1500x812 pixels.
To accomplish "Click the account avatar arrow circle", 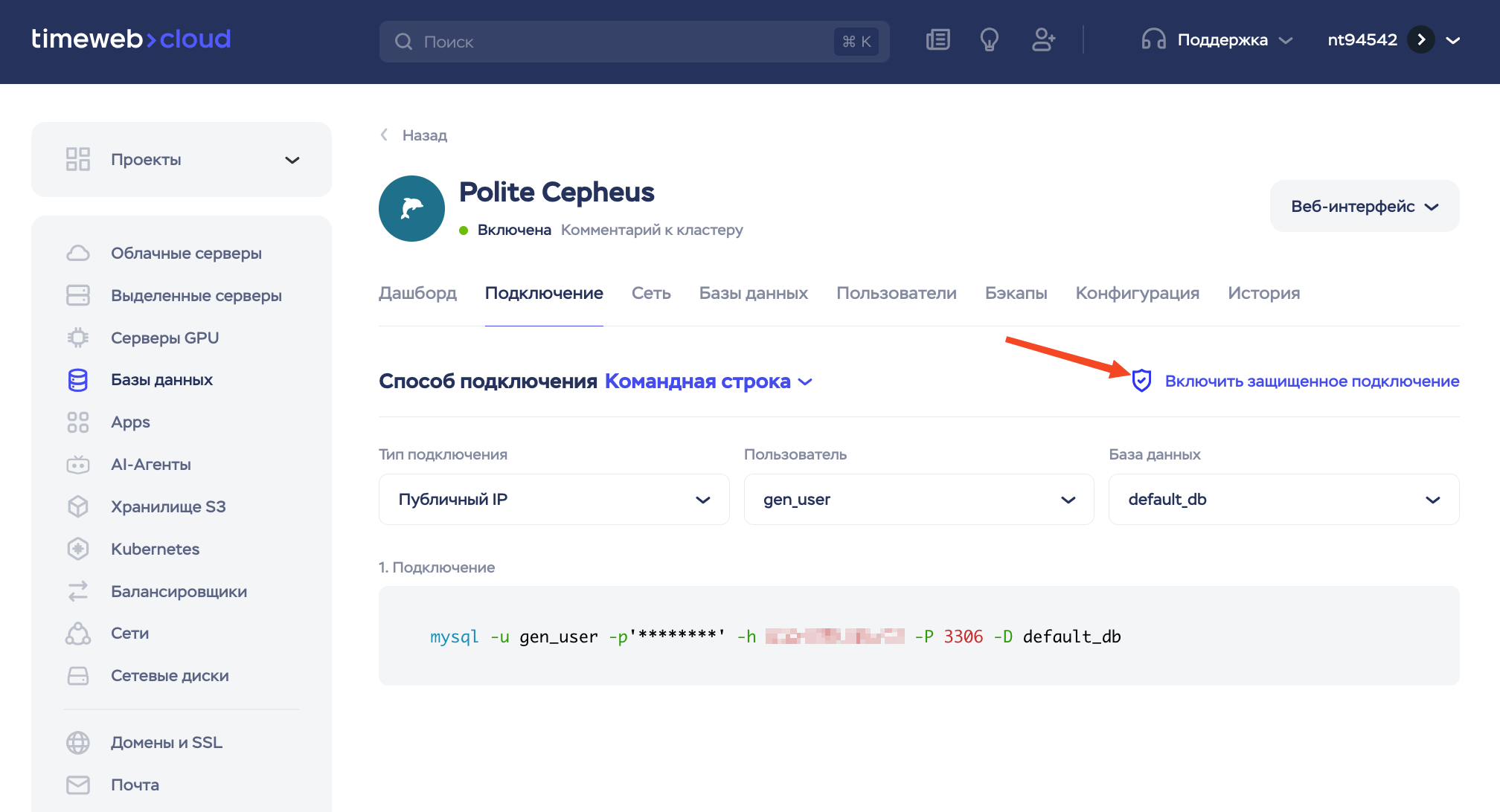I will click(x=1420, y=39).
